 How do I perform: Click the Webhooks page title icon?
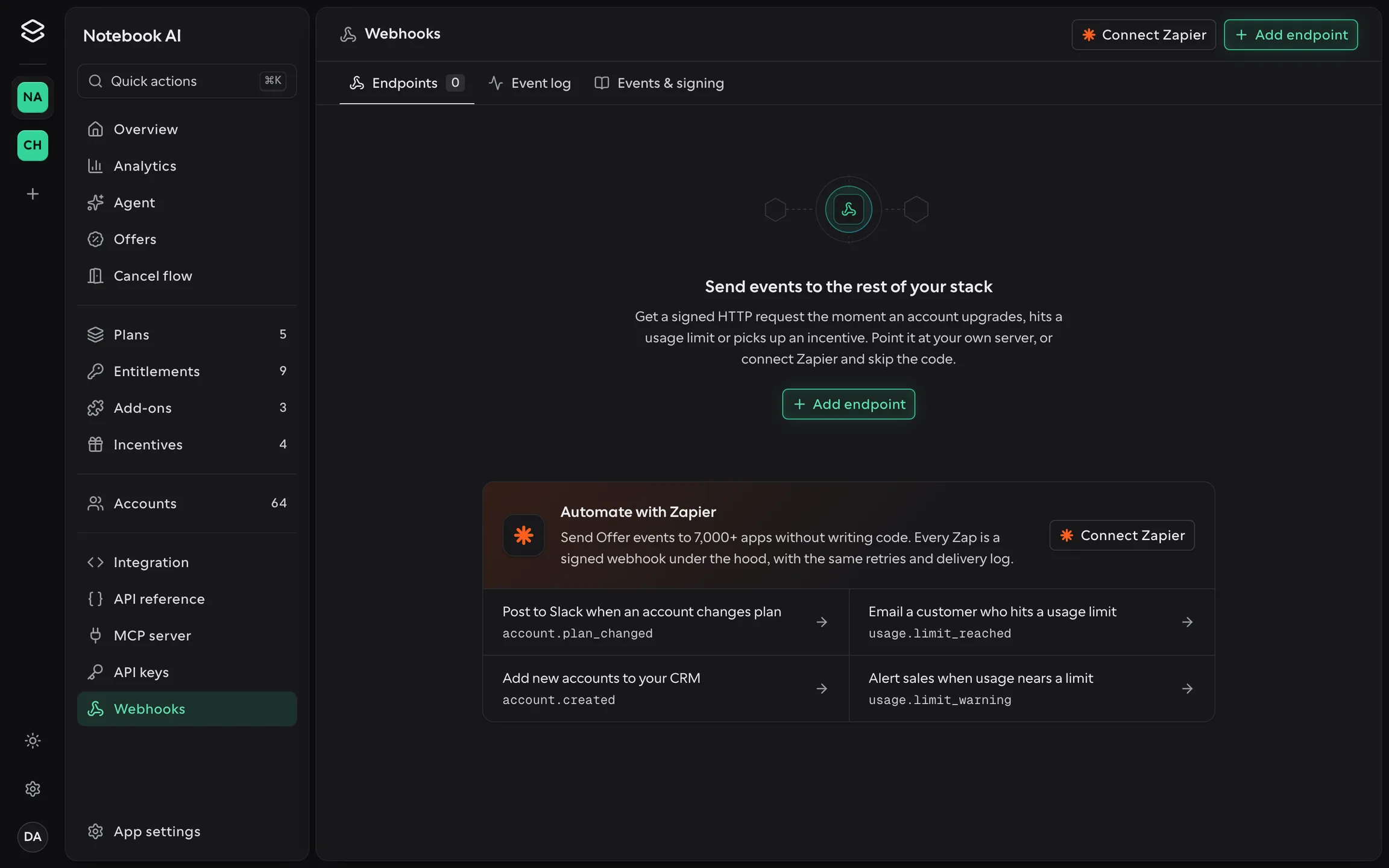pyautogui.click(x=348, y=34)
